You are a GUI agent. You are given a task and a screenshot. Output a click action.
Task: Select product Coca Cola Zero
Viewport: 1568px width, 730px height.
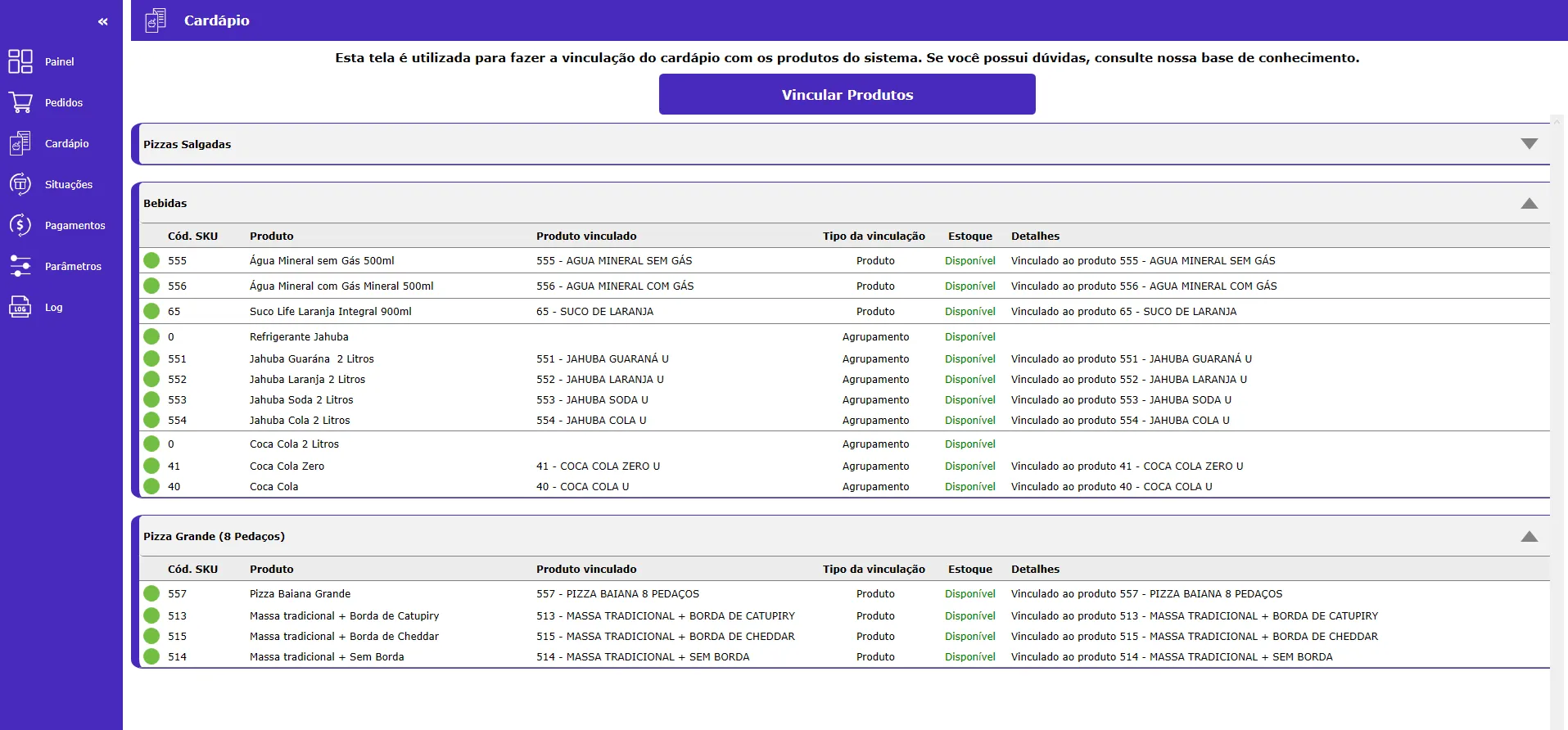287,466
